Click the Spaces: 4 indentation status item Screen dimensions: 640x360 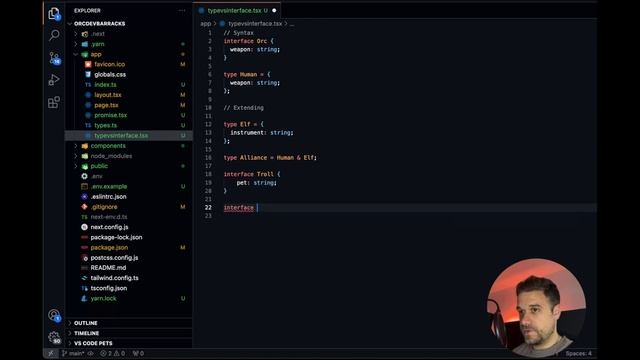(578, 353)
